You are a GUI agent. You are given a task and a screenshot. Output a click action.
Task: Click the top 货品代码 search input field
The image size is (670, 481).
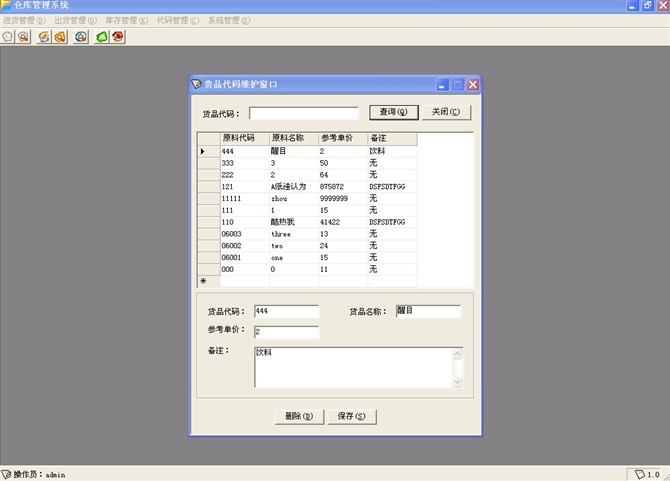coord(304,113)
